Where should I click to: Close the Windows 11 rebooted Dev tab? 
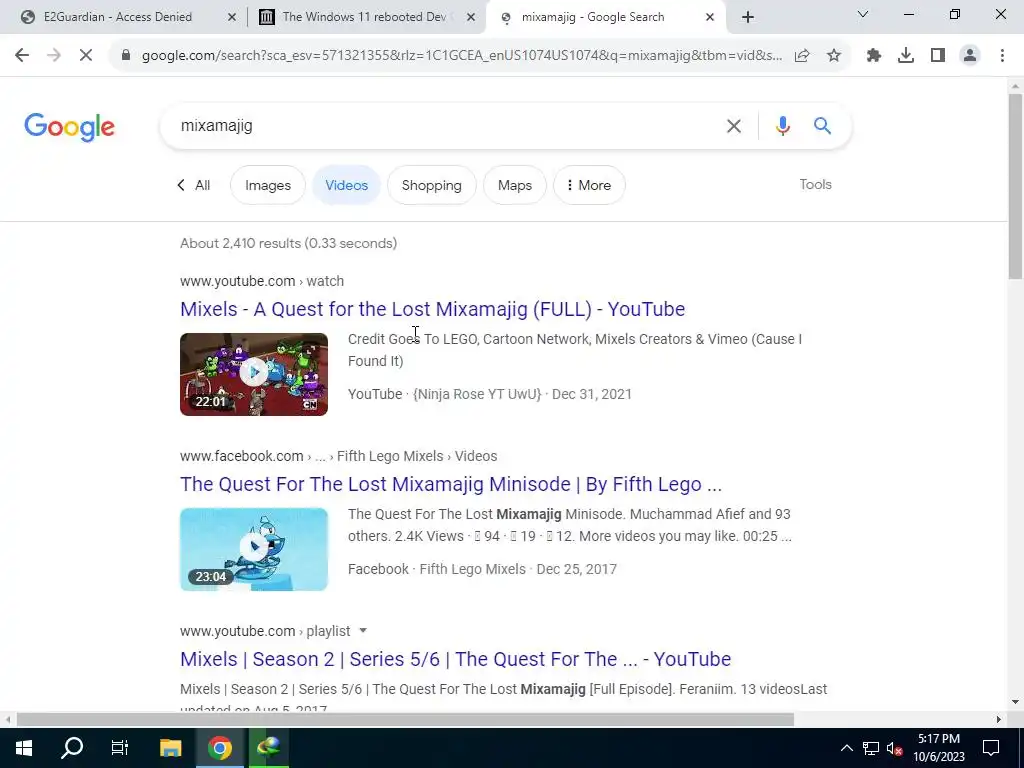pyautogui.click(x=471, y=17)
